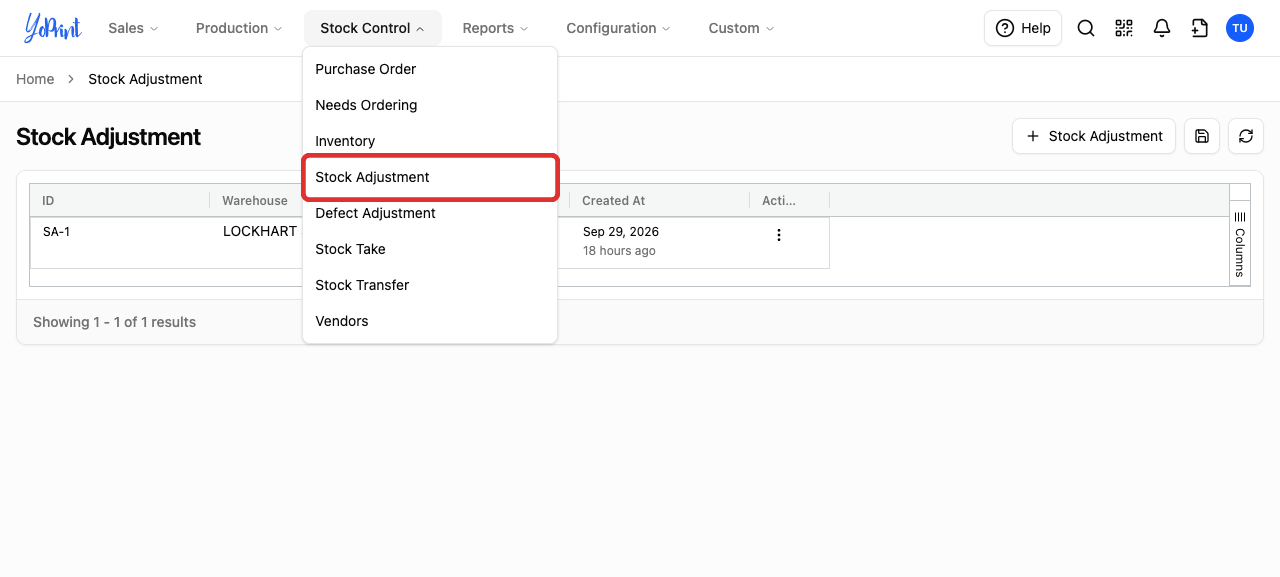Expand the Configuration menu
Screen dimensions: 1280x577
tap(618, 28)
